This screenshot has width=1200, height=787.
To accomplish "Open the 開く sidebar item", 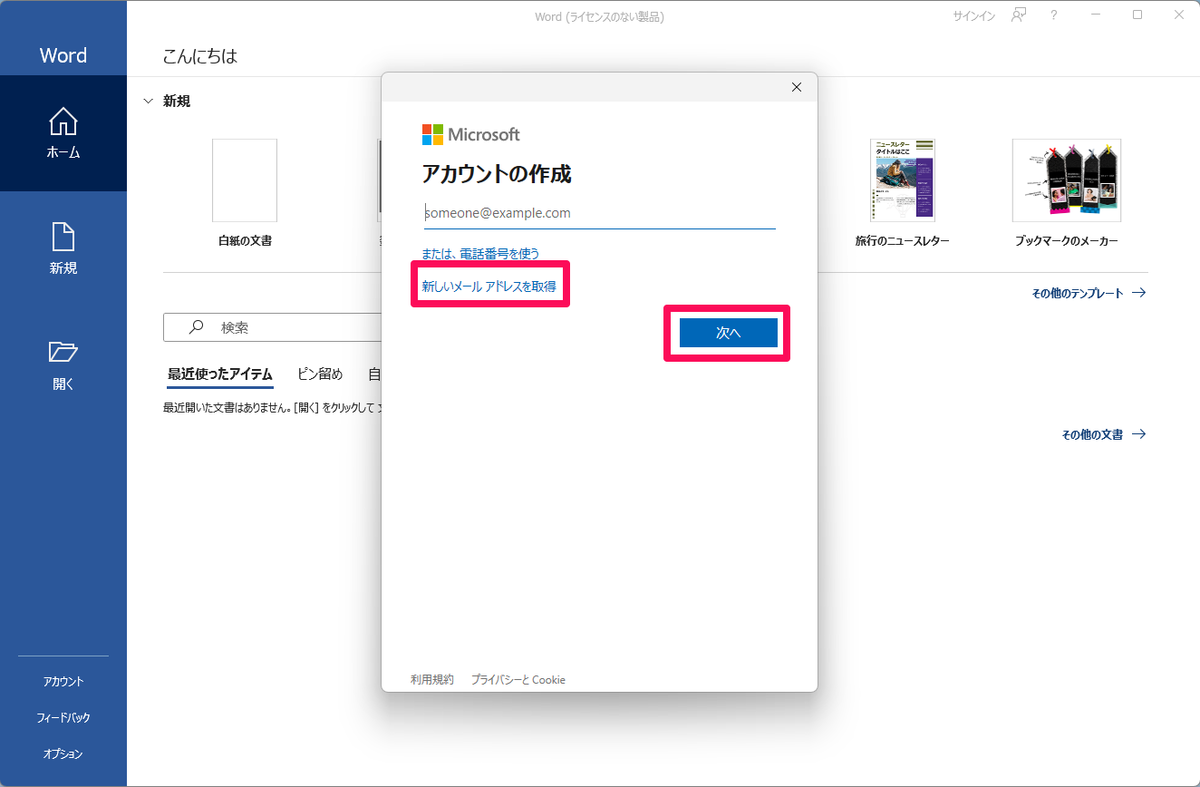I will click(63, 365).
